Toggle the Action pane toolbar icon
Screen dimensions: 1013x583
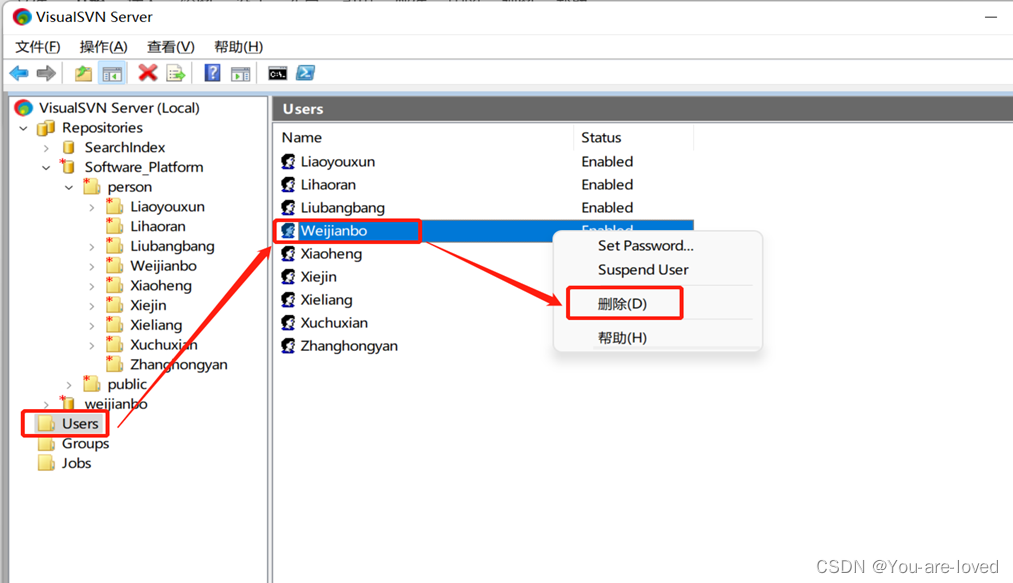(x=240, y=74)
